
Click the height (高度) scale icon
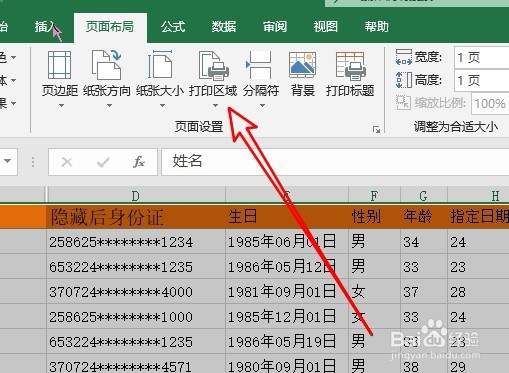404,80
